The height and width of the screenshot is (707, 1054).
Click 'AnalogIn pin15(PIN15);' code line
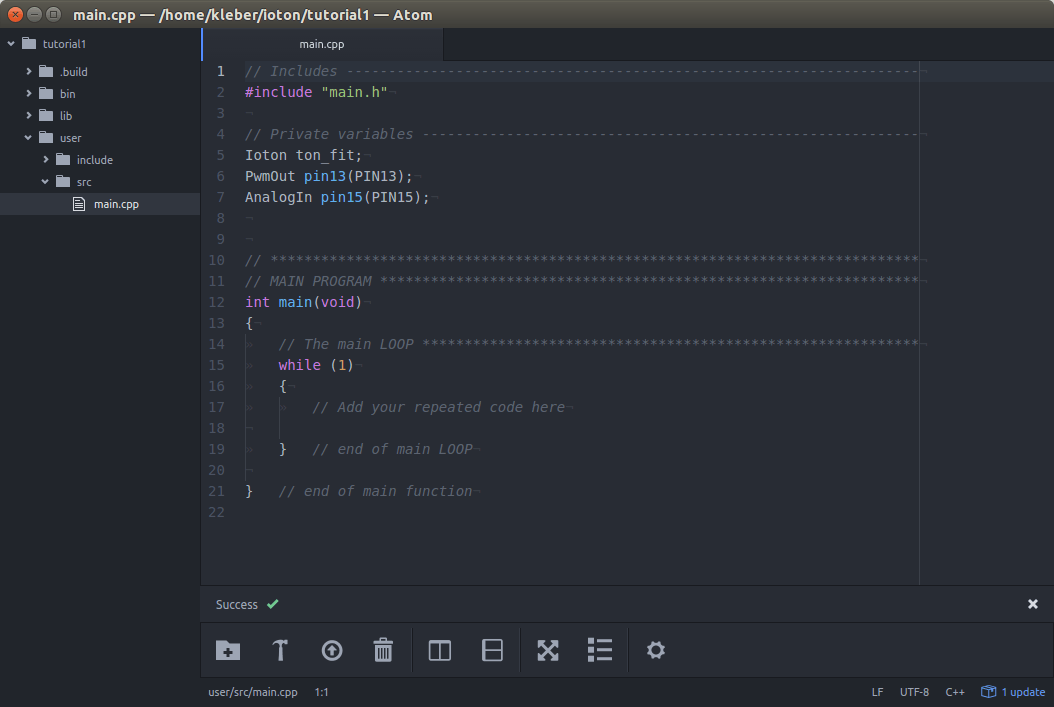[337, 197]
